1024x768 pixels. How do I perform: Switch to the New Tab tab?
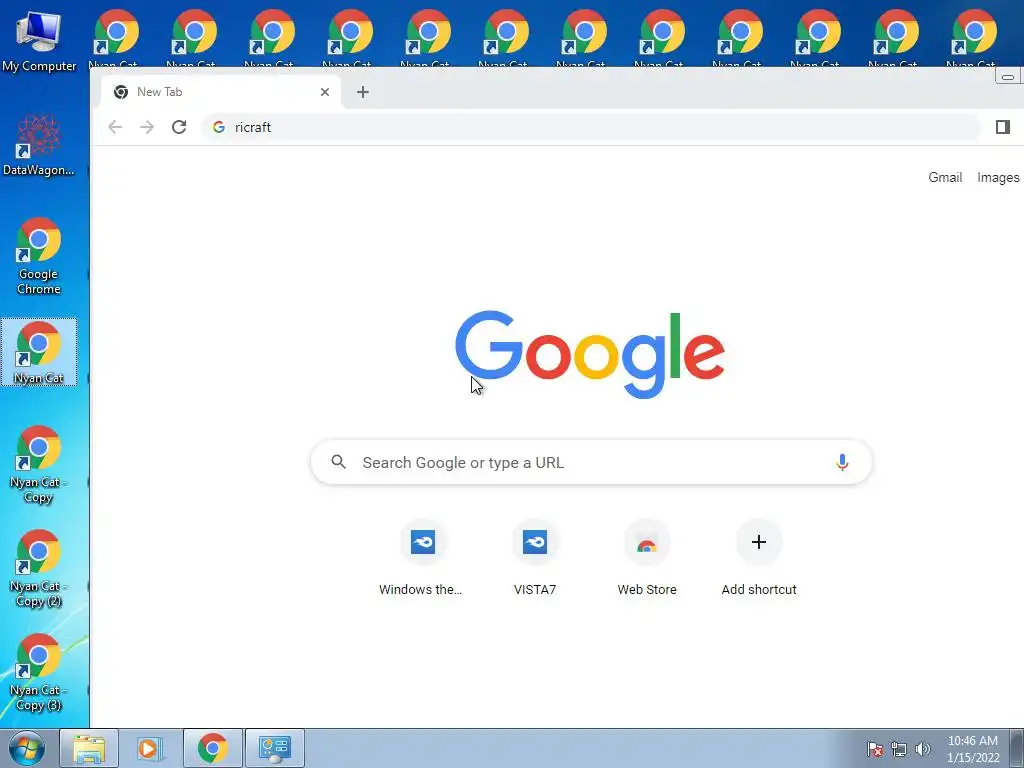click(219, 92)
